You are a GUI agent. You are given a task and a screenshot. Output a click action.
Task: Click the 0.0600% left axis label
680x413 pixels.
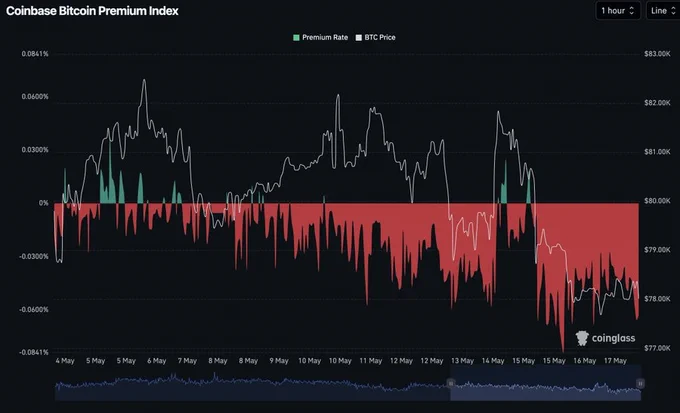(x=35, y=96)
